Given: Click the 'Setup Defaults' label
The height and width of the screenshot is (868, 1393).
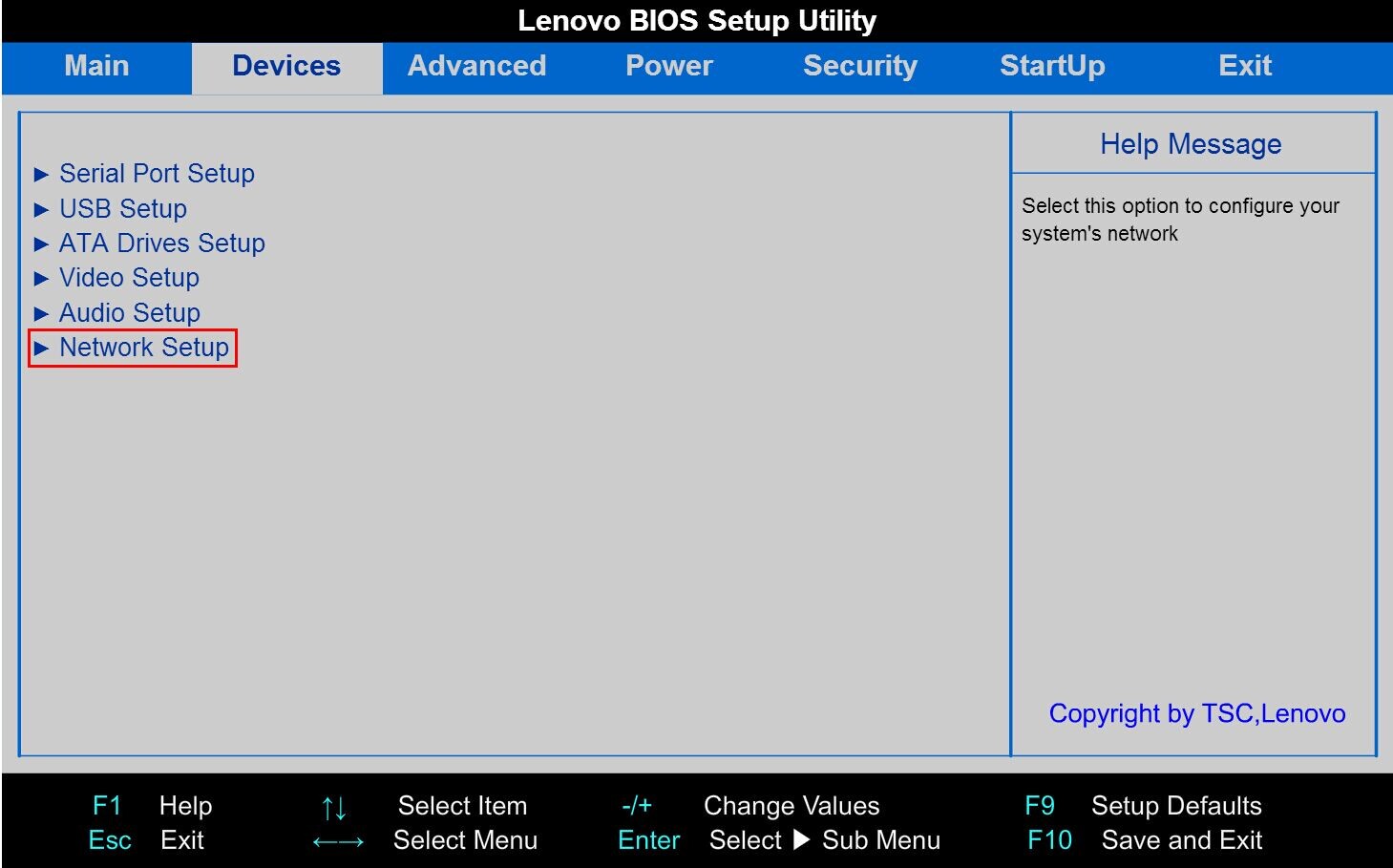Looking at the screenshot, I should click(1176, 806).
